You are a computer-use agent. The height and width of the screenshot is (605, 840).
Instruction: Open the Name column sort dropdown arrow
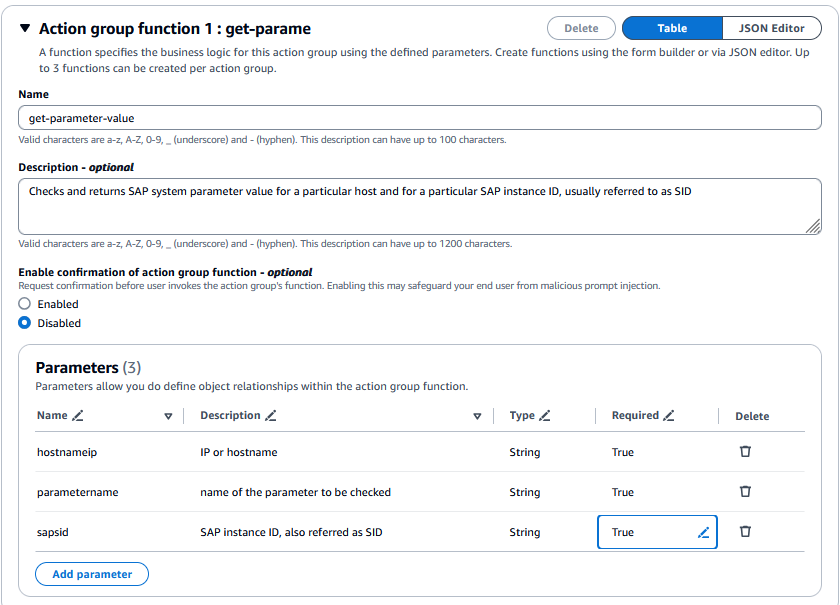tap(168, 417)
